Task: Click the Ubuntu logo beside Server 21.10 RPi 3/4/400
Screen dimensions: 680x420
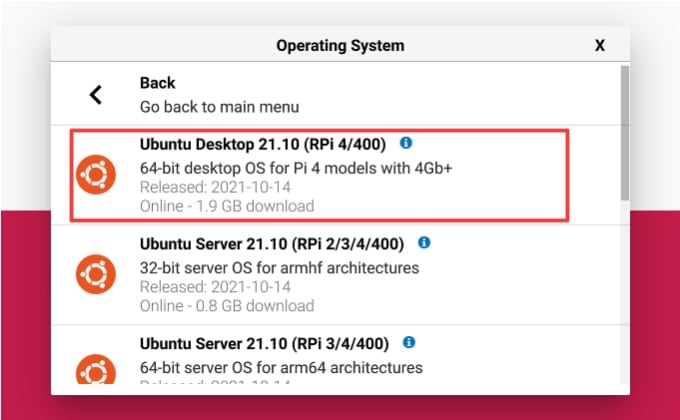Action: click(x=96, y=369)
